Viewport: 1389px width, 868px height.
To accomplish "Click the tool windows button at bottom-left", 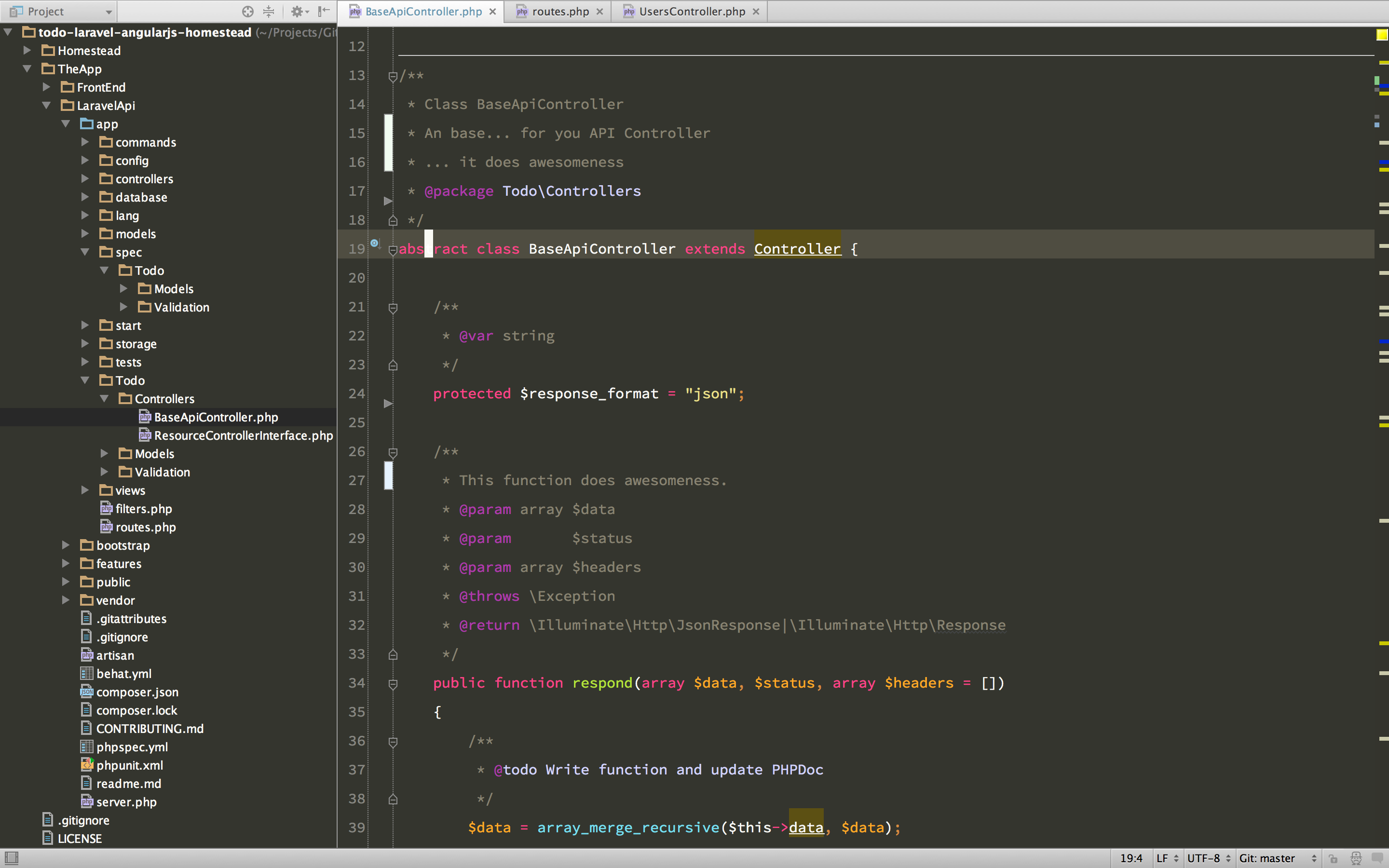I will click(11, 858).
